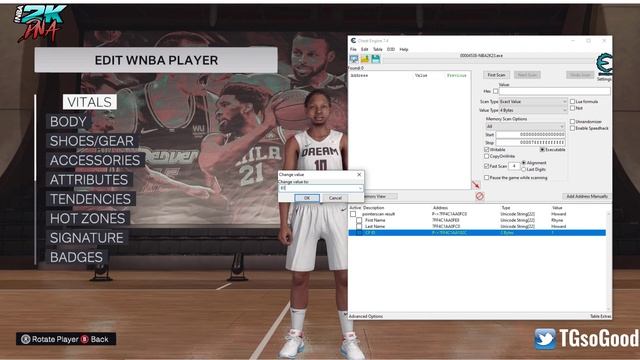Enable the Unrandomizer checkbox

[x=572, y=122]
